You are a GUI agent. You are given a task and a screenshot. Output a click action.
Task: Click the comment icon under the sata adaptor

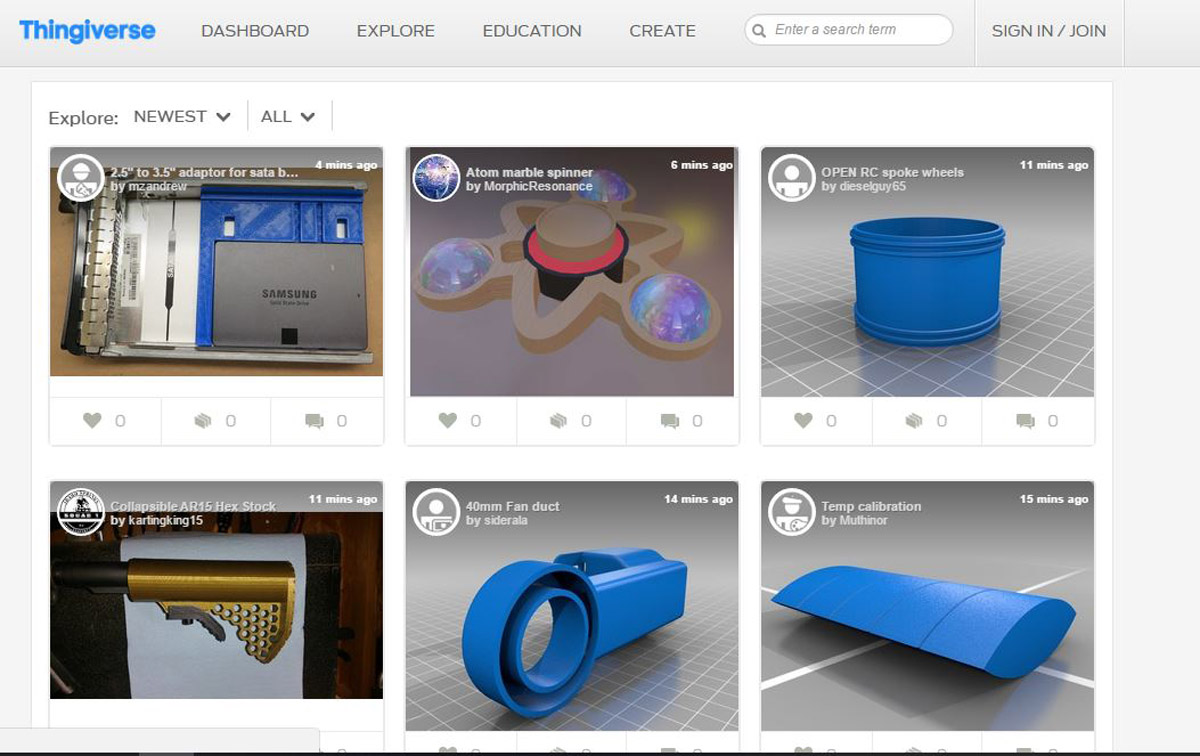(314, 421)
